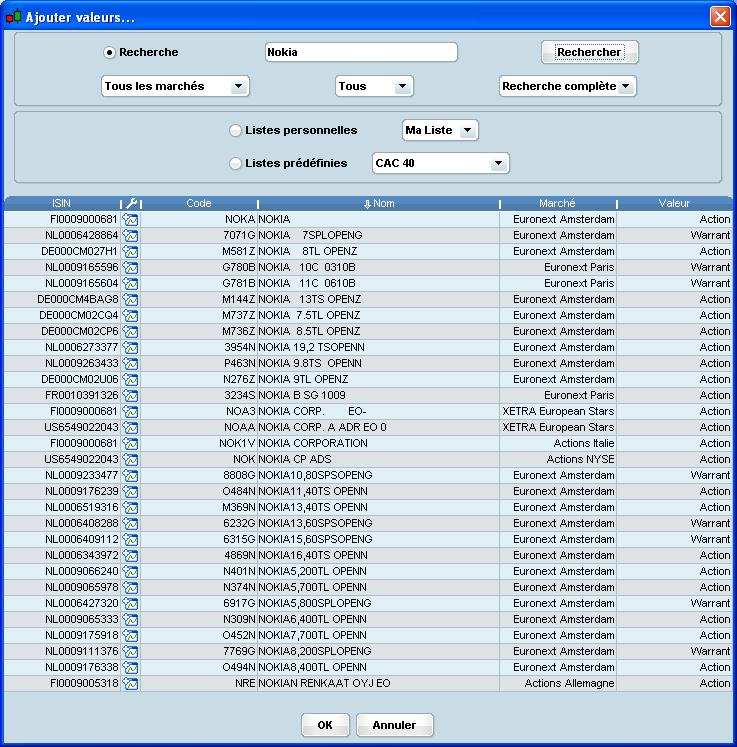The height and width of the screenshot is (747, 737).
Task: Click chart icon for FR0010391326 row
Action: tap(130, 395)
